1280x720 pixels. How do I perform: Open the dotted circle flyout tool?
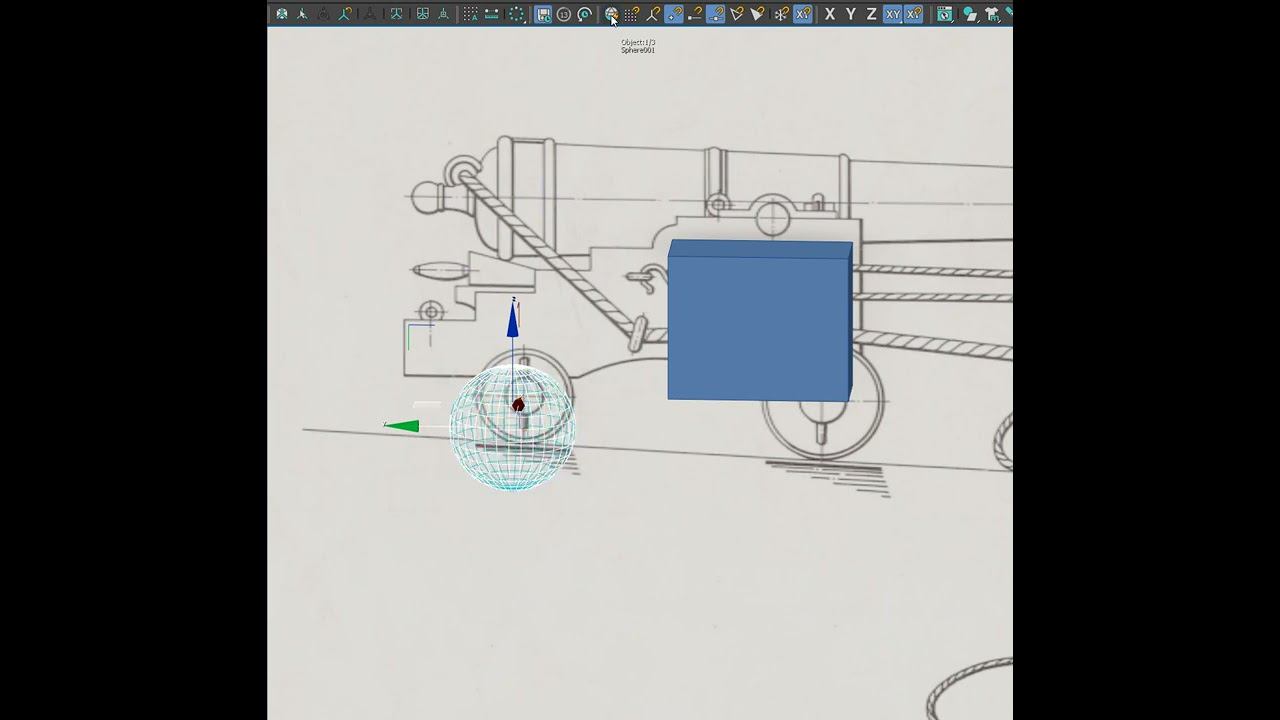[516, 14]
